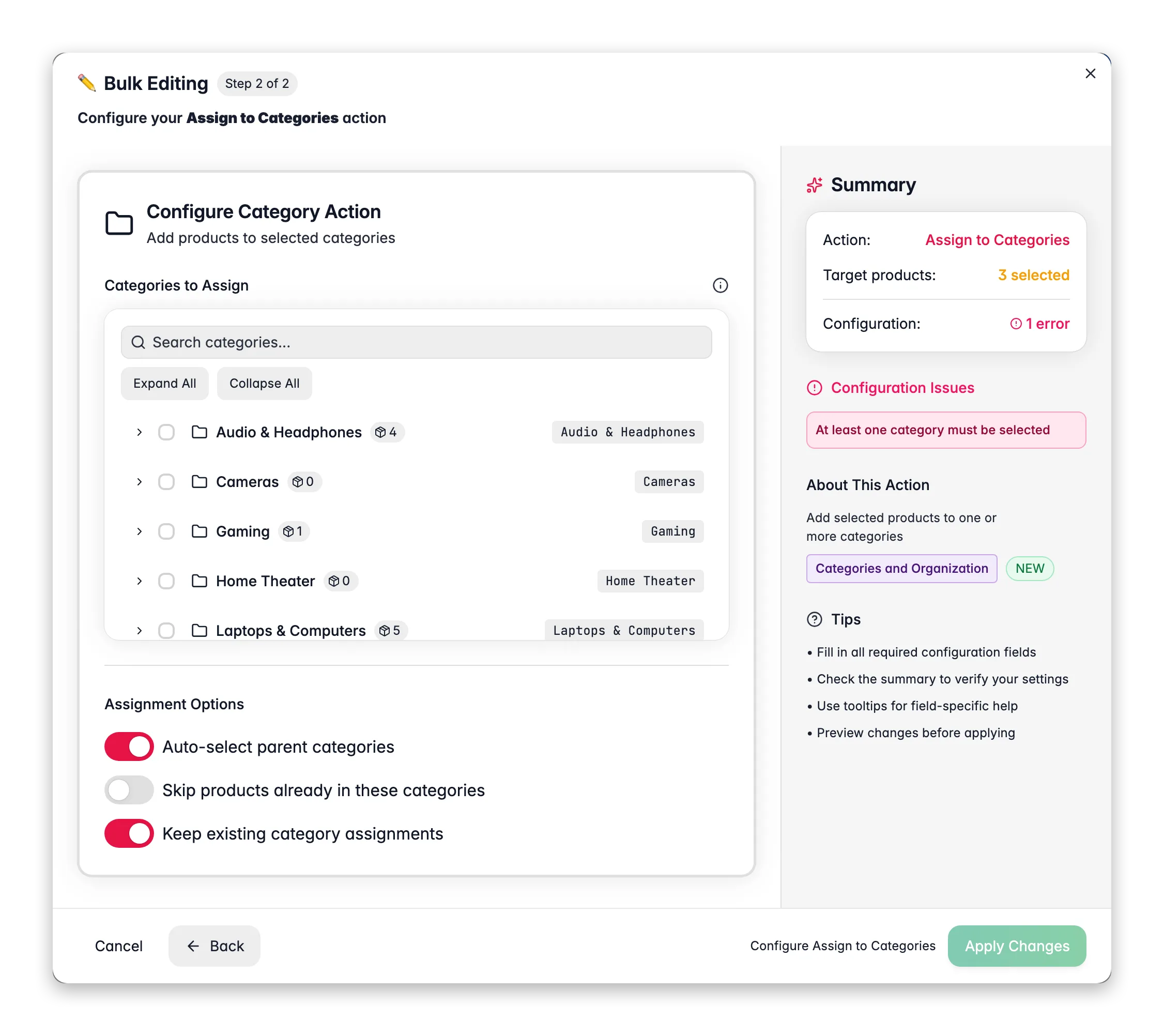Viewport: 1164px width, 1036px height.
Task: Turn off Keep existing category assignments
Action: [129, 833]
